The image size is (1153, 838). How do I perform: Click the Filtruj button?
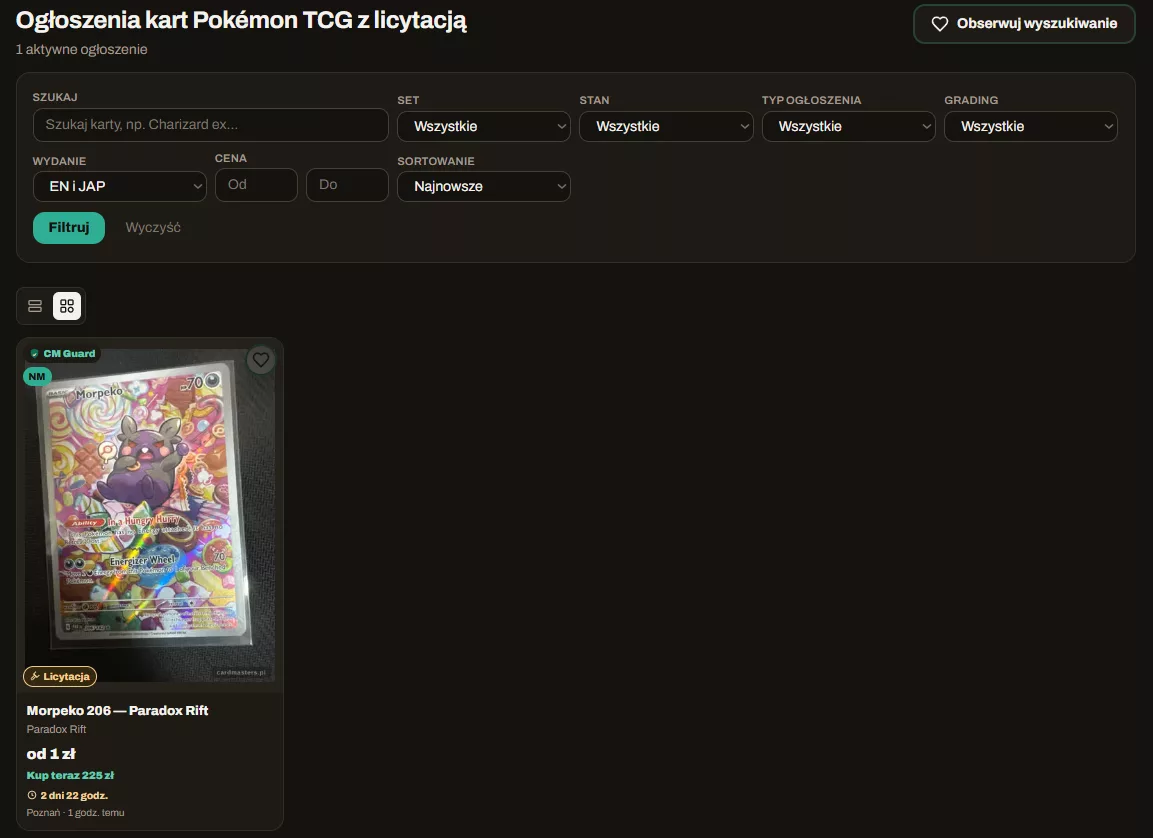click(69, 228)
